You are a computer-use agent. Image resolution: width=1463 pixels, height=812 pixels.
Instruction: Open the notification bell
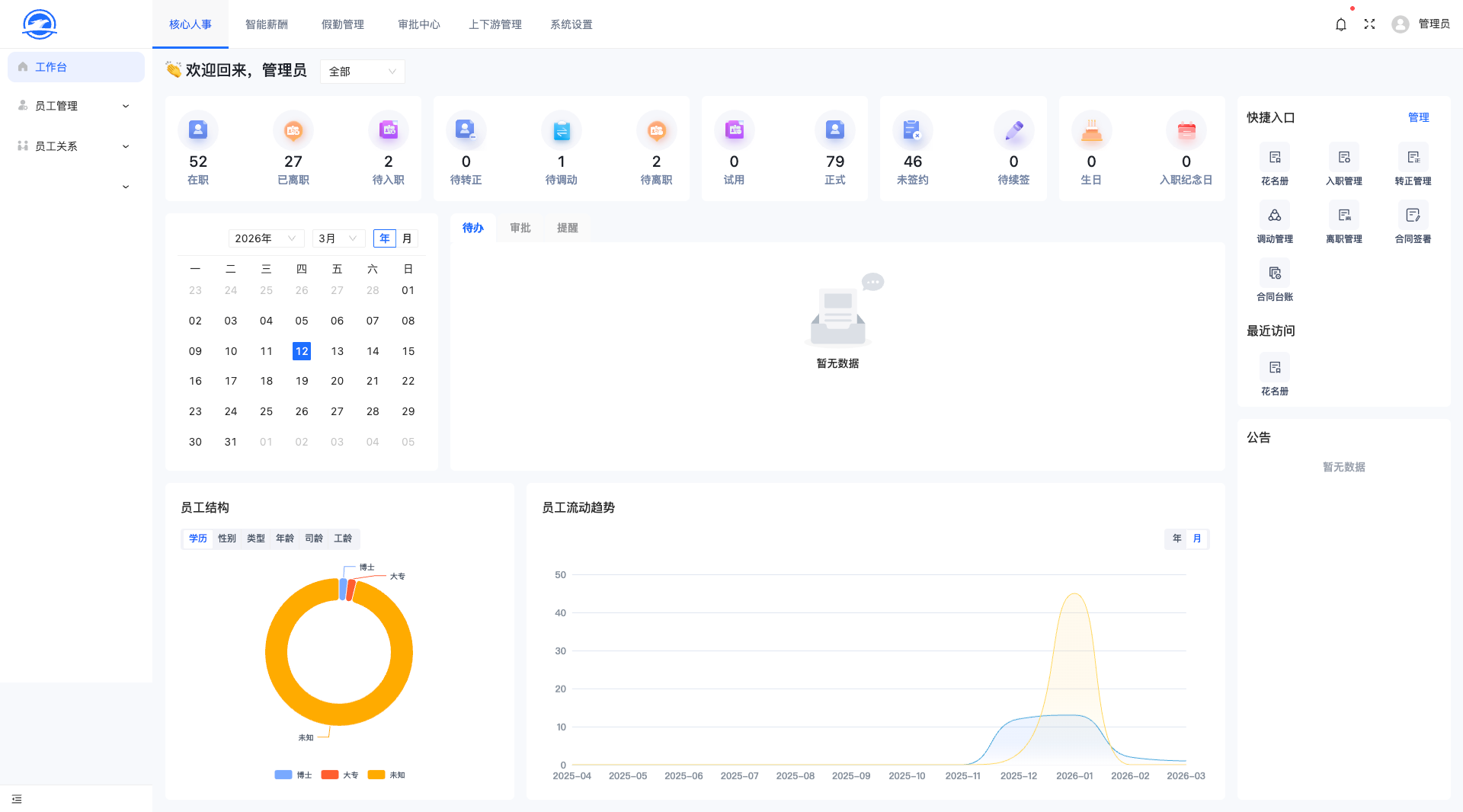coord(1341,24)
